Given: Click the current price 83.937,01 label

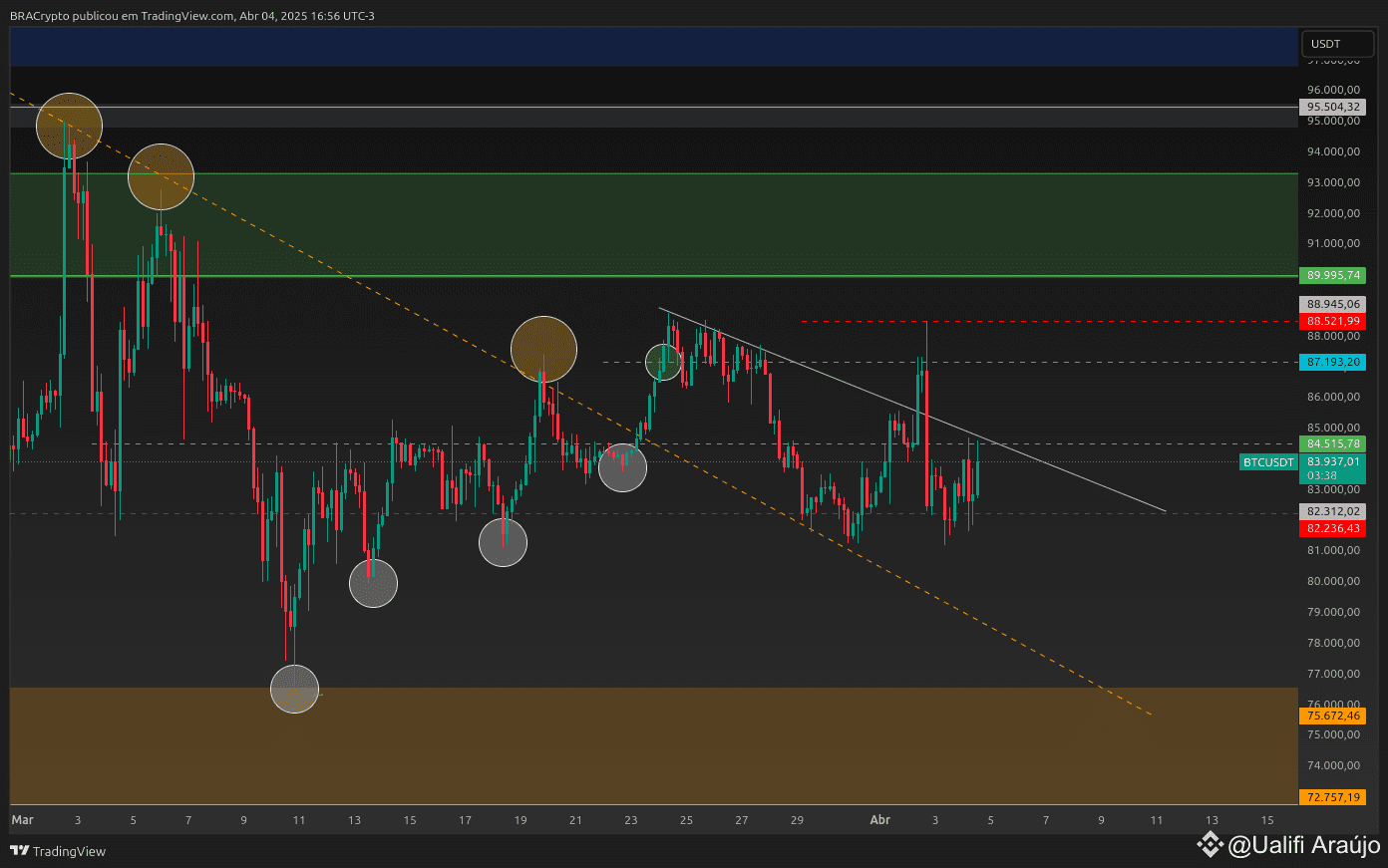Looking at the screenshot, I should tap(1333, 462).
